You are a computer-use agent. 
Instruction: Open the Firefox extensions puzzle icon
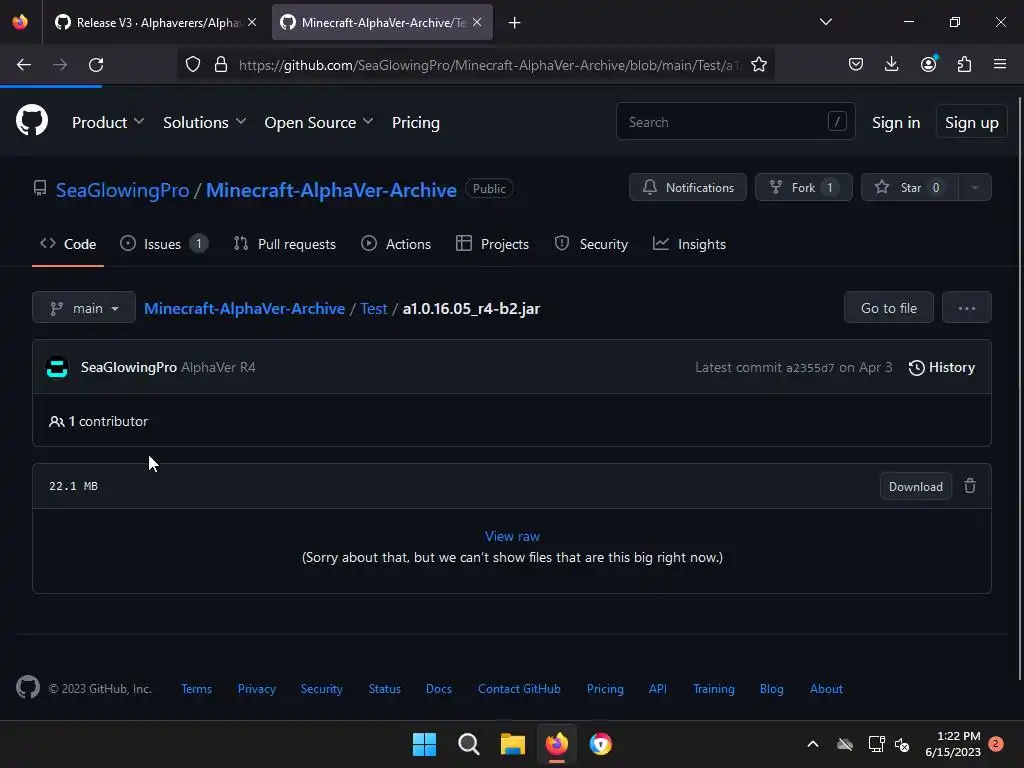[x=964, y=65]
